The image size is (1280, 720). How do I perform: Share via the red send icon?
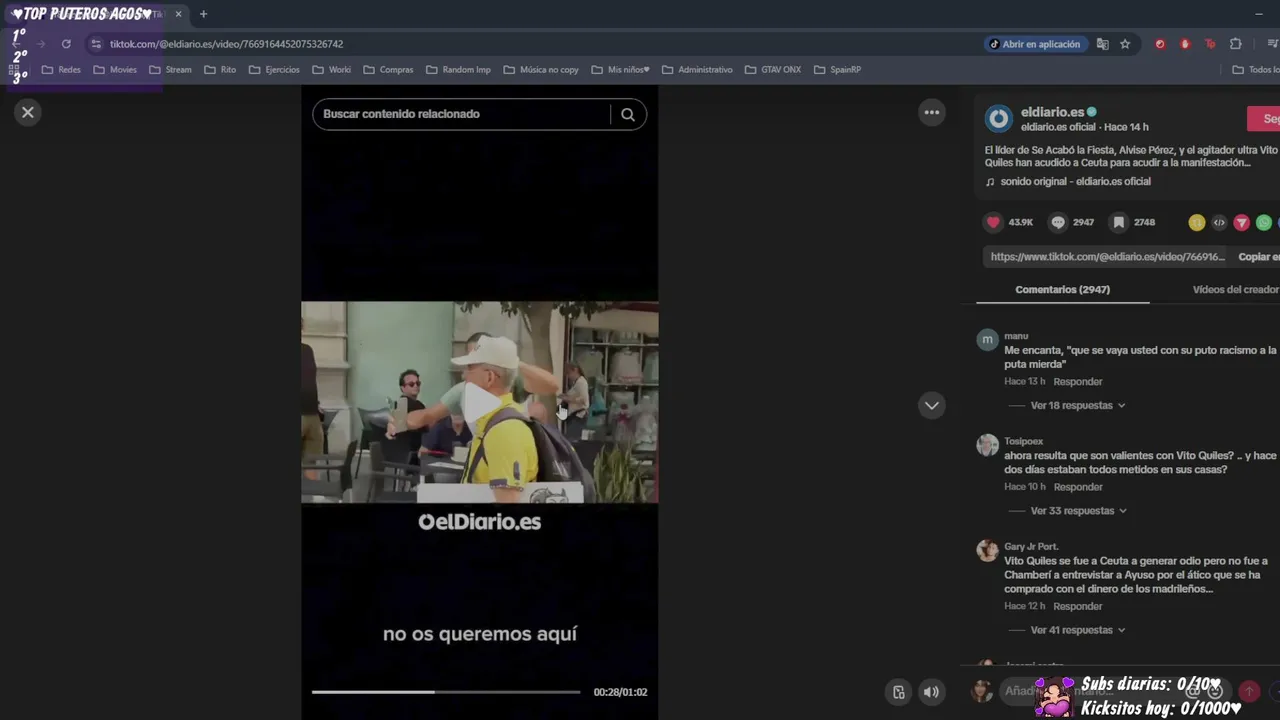tap(1241, 223)
